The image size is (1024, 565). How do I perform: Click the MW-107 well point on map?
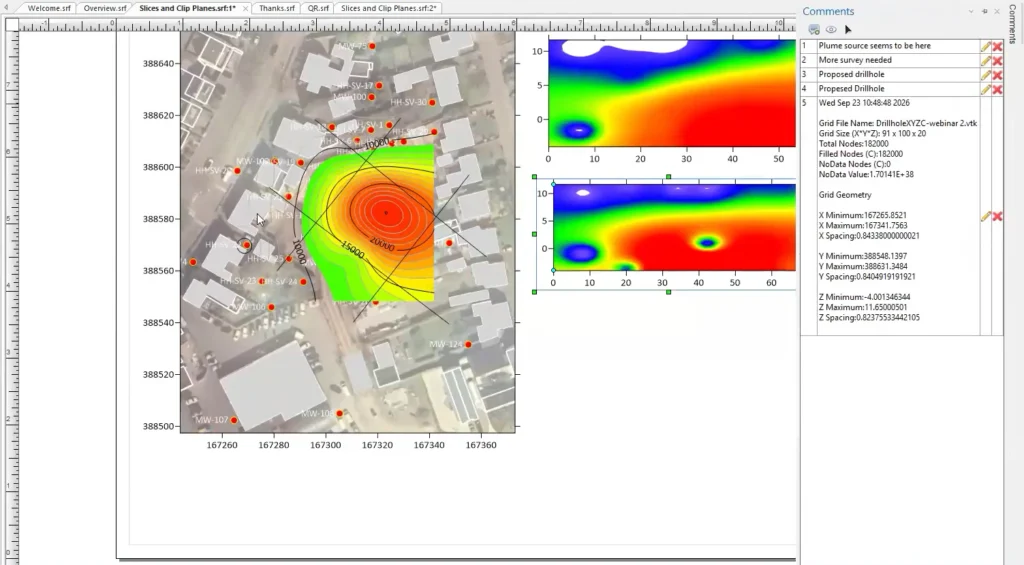[x=234, y=420]
